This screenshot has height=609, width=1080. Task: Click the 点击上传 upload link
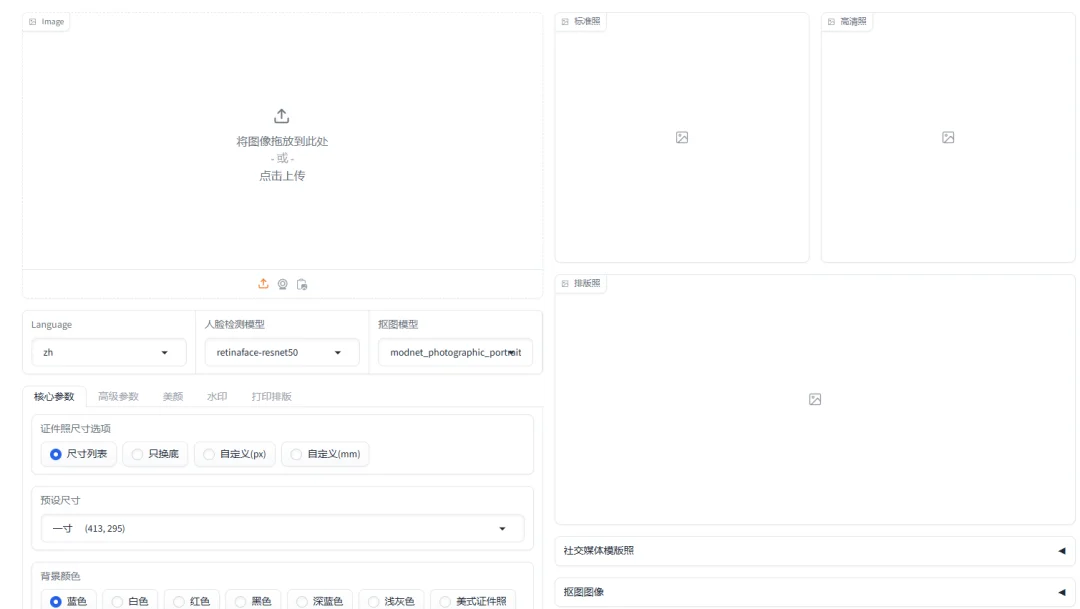(x=281, y=175)
